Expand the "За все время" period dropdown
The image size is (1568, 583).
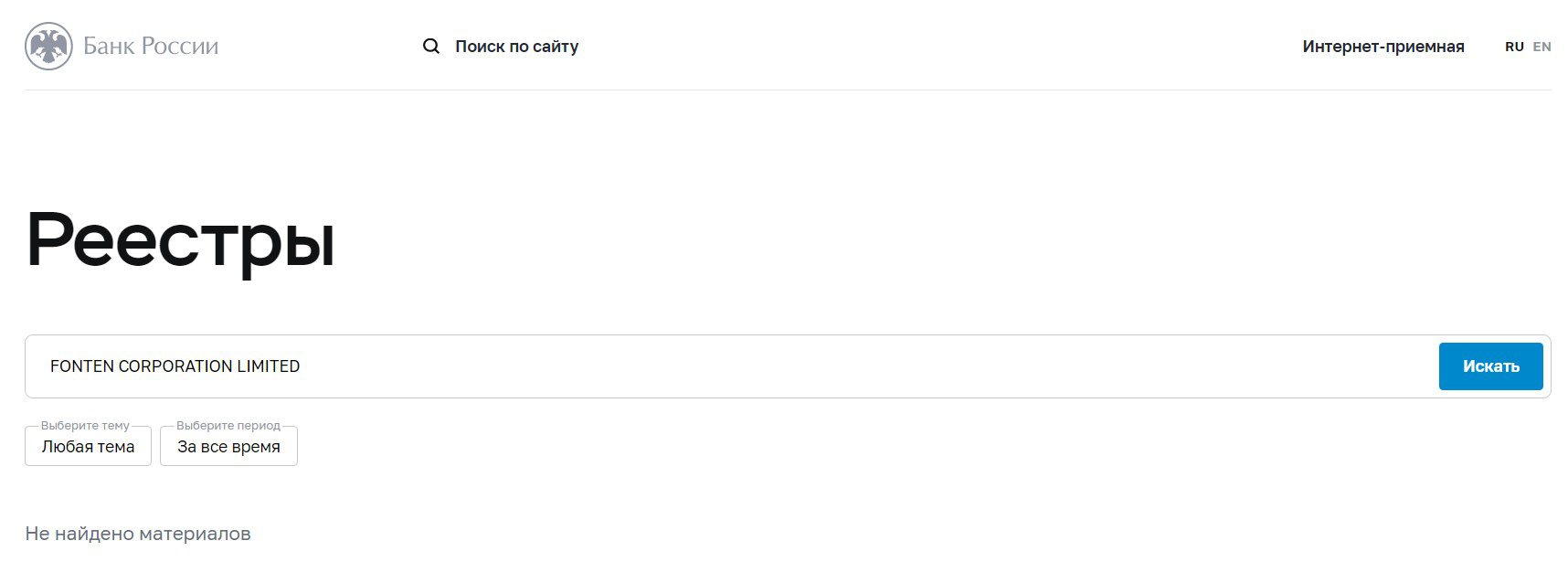(x=228, y=447)
